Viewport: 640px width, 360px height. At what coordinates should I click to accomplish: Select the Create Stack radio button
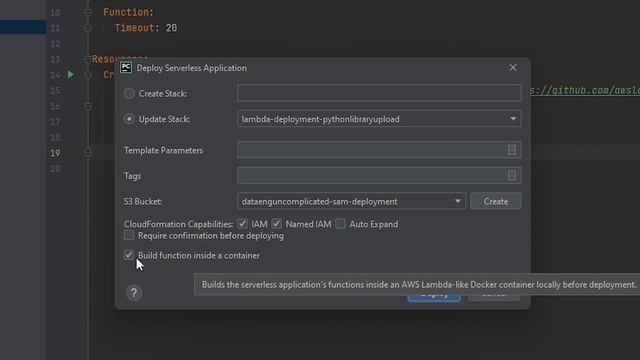(x=129, y=93)
